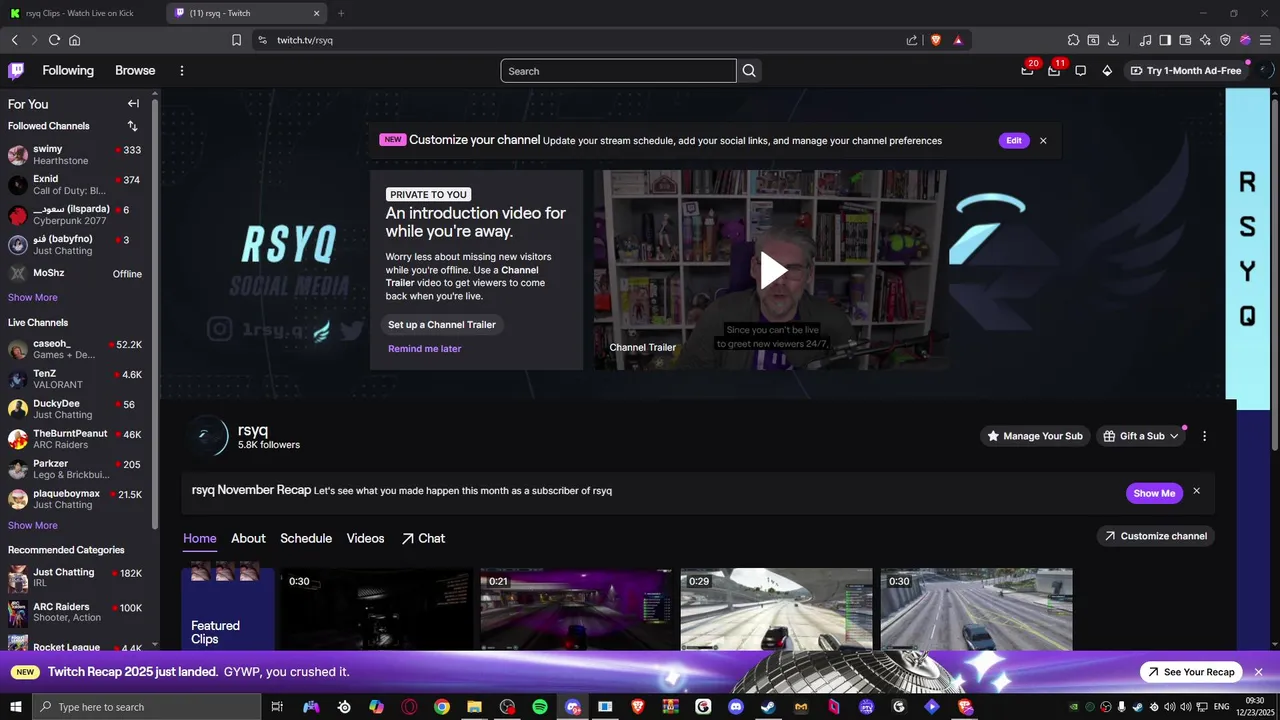Click Customize channel button
This screenshot has height=720, width=1280.
1156,536
